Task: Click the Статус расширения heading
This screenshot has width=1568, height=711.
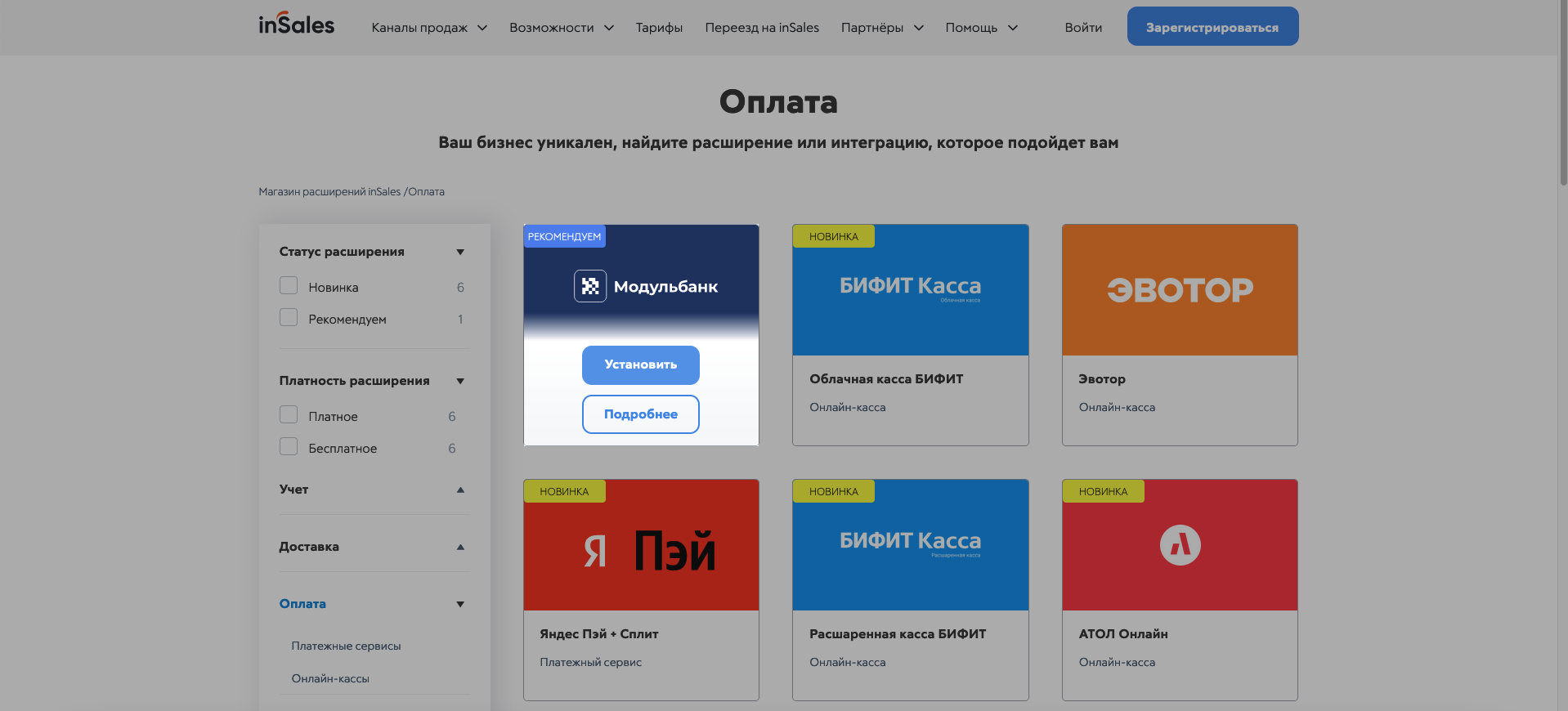Action: tap(342, 252)
